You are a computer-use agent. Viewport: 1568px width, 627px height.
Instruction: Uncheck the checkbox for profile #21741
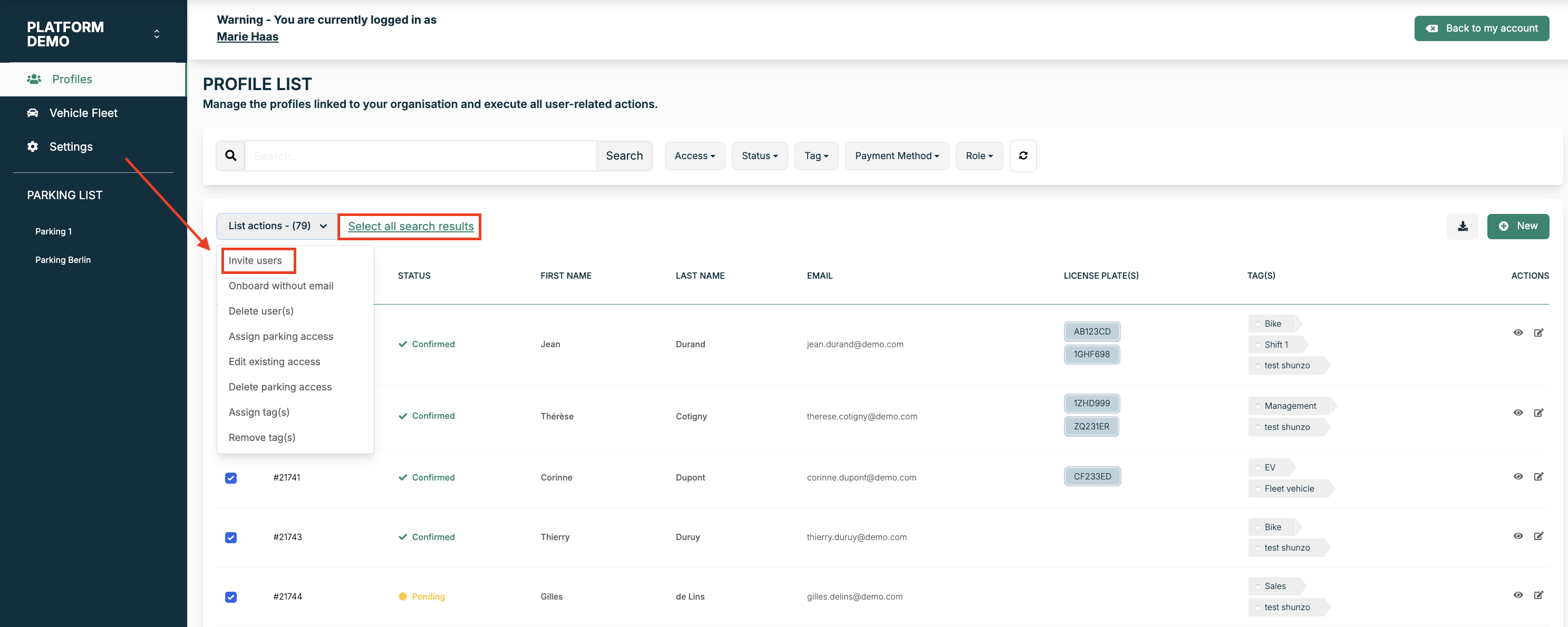point(231,478)
